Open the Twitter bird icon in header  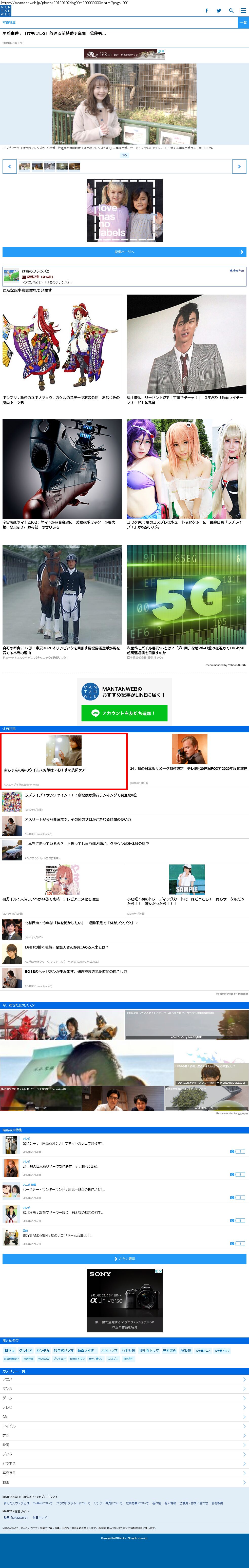[219, 10]
